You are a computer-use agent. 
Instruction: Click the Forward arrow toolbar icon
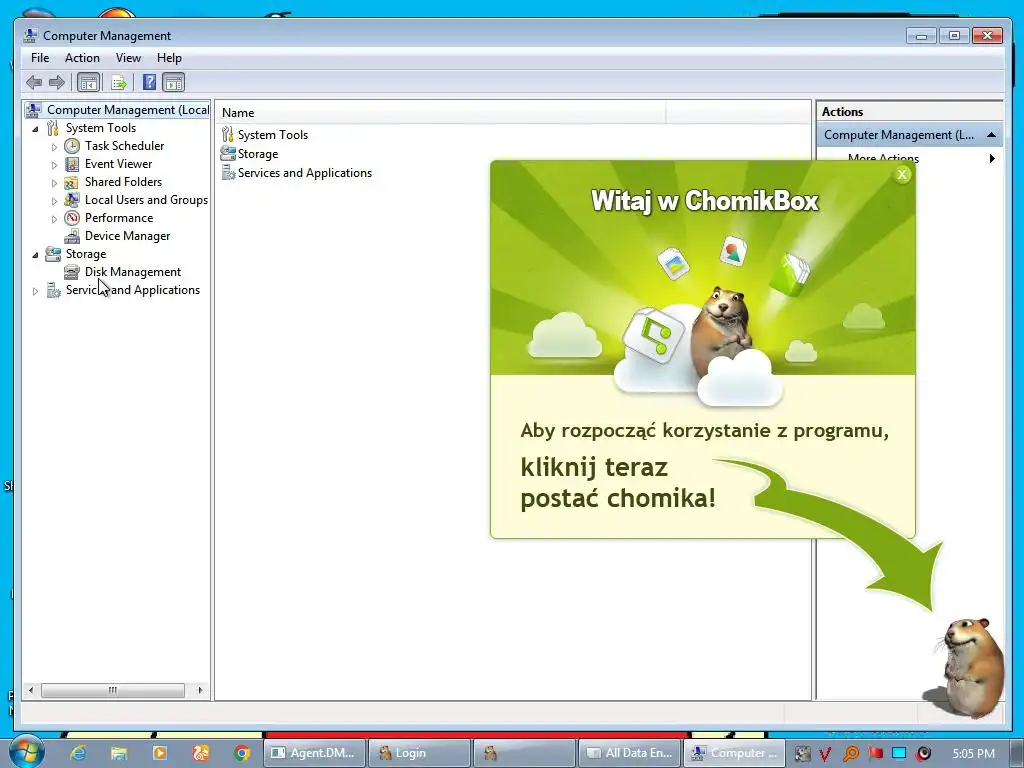click(x=57, y=82)
